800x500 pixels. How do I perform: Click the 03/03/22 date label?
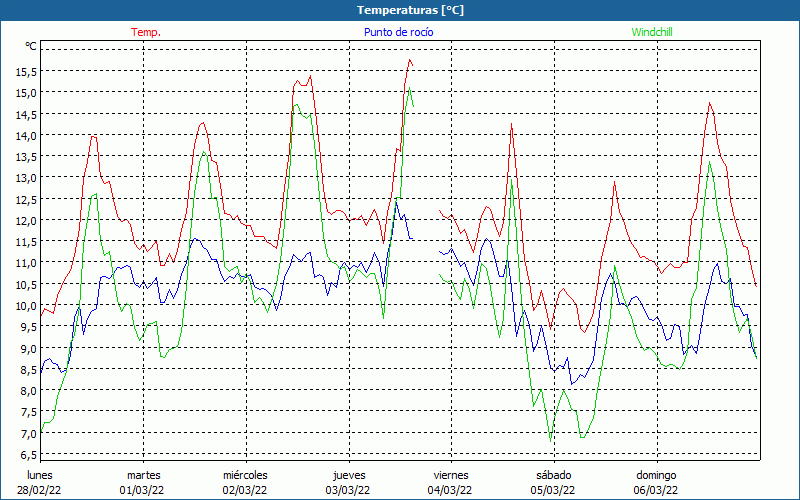tap(348, 490)
